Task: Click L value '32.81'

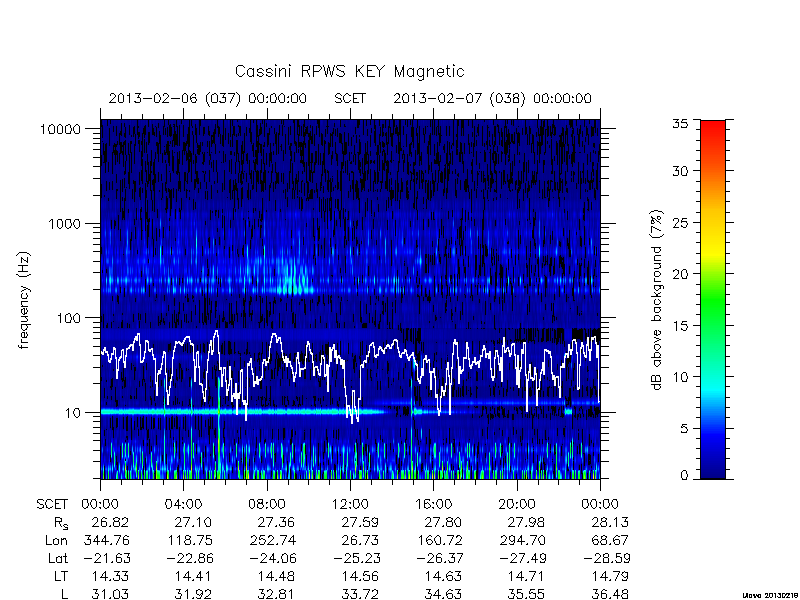Action: (276, 594)
